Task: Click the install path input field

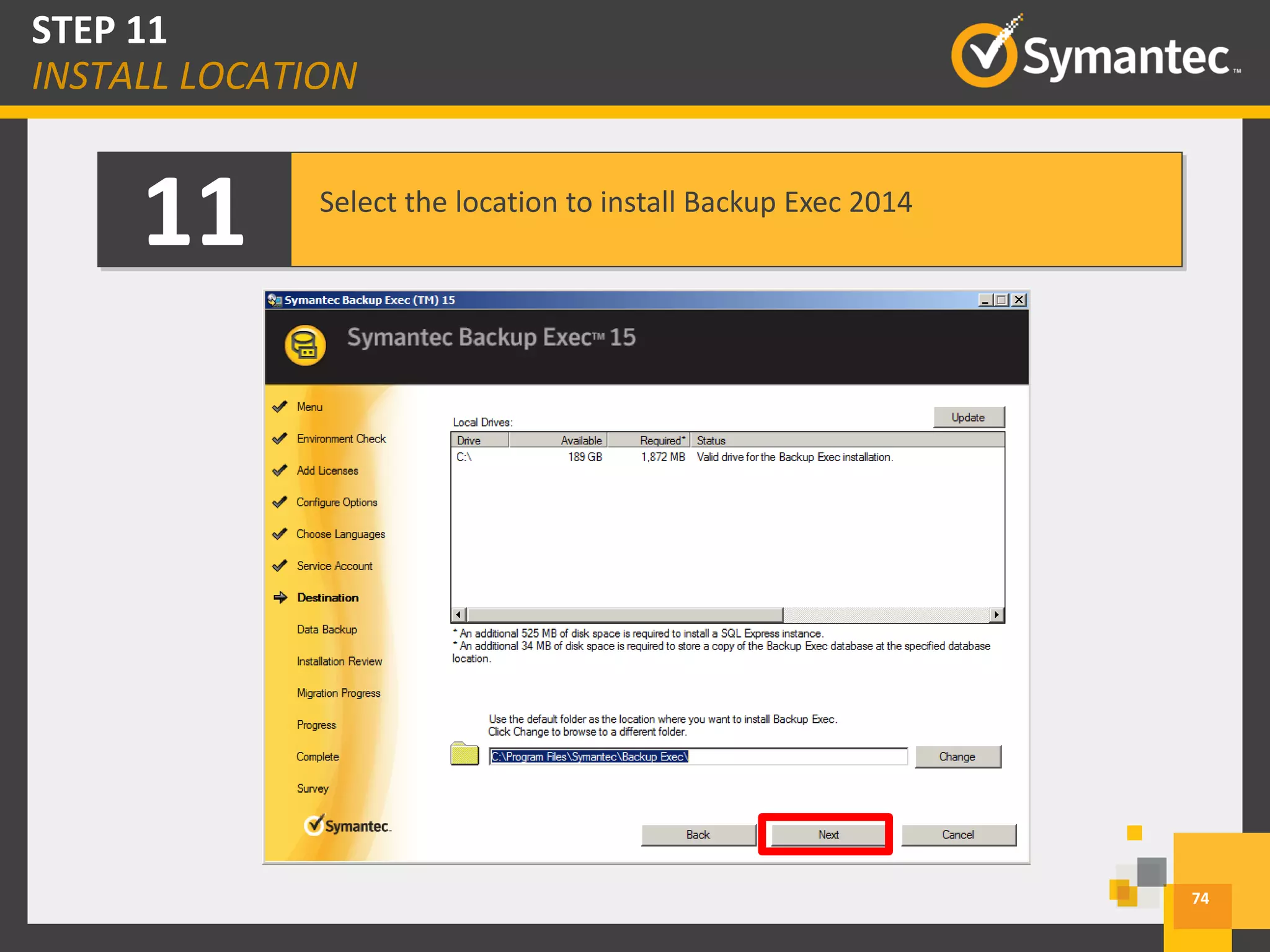Action: point(698,757)
